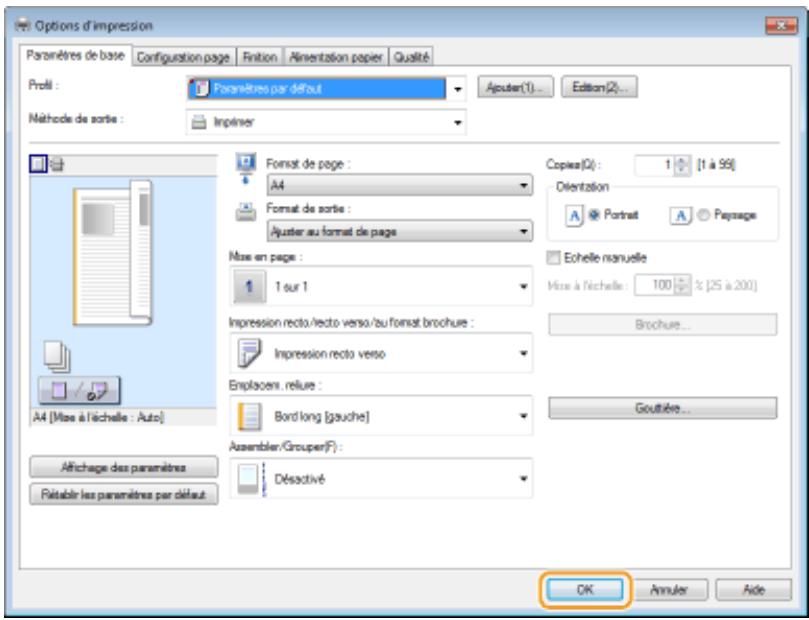The height and width of the screenshot is (620, 809).
Task: Open the Emplacem. reliure dropdown
Action: [x=381, y=416]
